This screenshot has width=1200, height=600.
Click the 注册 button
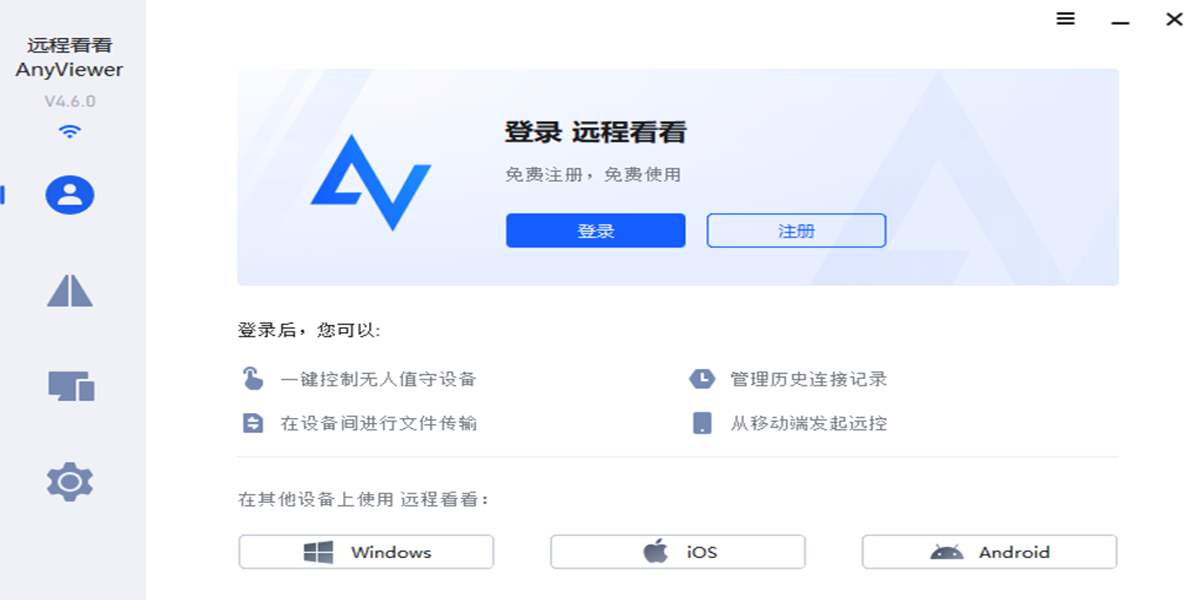tap(796, 230)
